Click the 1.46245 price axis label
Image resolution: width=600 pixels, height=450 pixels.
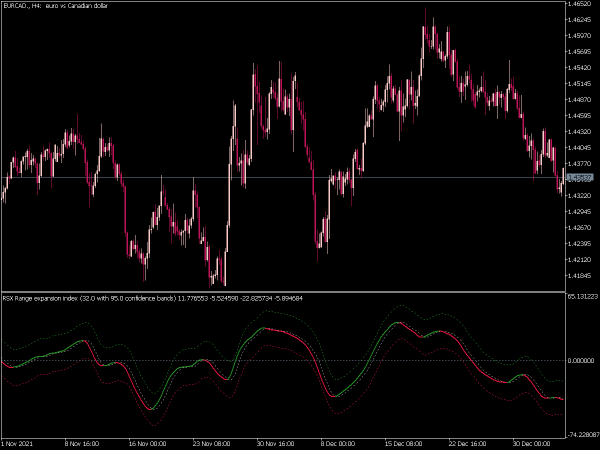(x=580, y=20)
